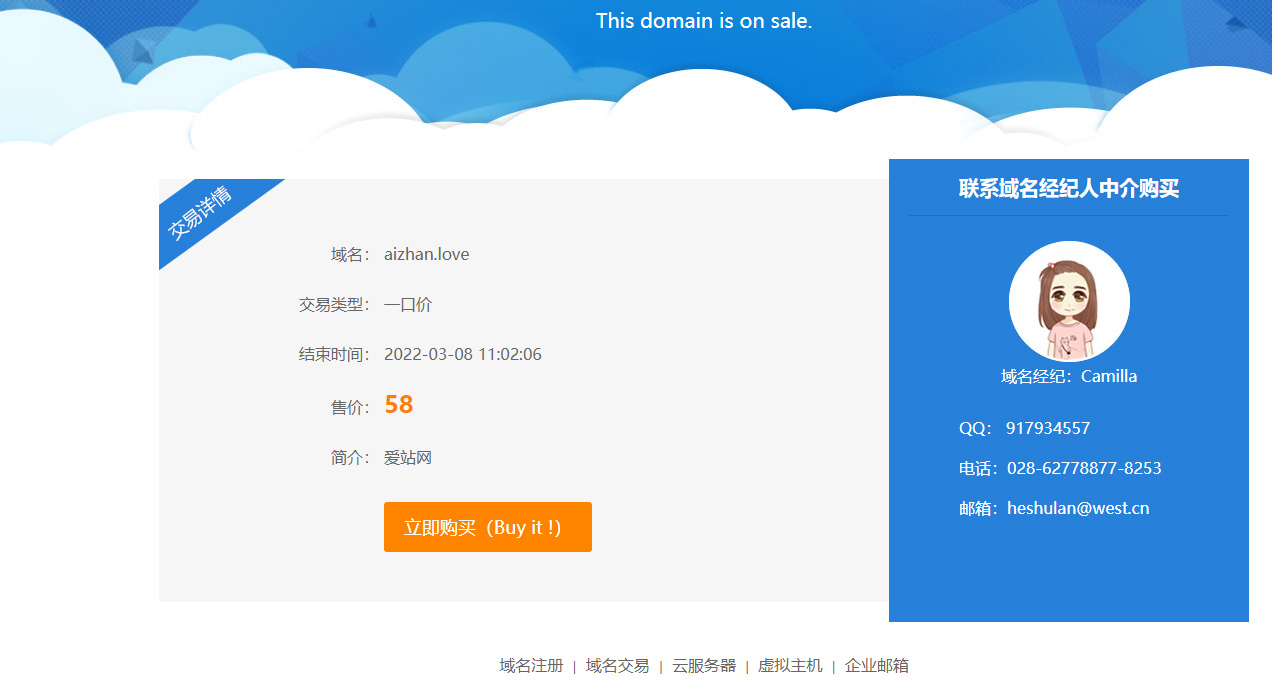Click the Camilla broker avatar image
The height and width of the screenshot is (689, 1272).
1068,301
